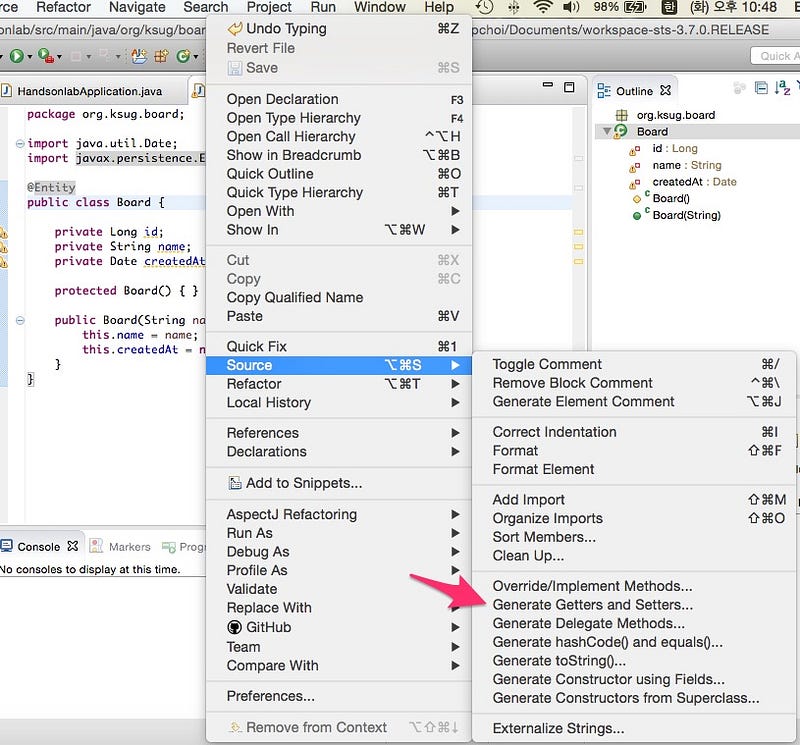Open dropdown arrow beside the Run button
The width and height of the screenshot is (800, 745).
[30, 57]
